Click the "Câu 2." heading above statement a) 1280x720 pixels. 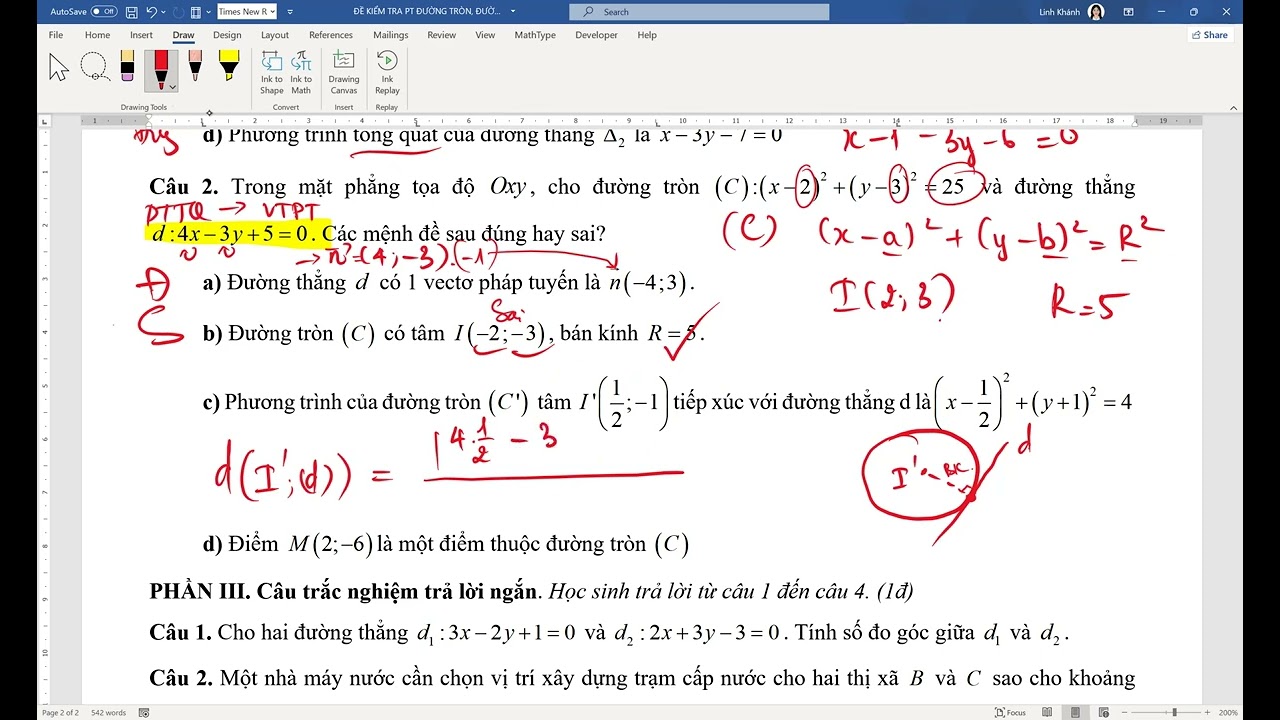click(x=183, y=187)
